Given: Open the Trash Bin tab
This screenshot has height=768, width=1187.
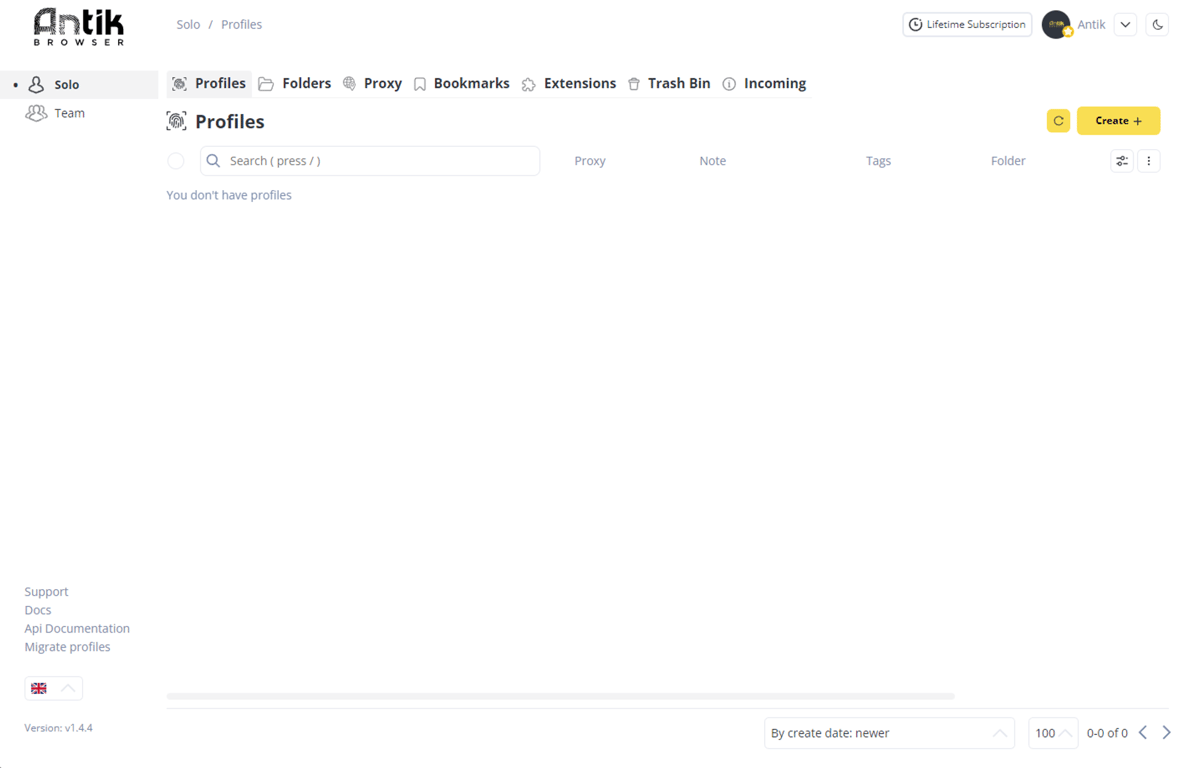Looking at the screenshot, I should click(669, 83).
